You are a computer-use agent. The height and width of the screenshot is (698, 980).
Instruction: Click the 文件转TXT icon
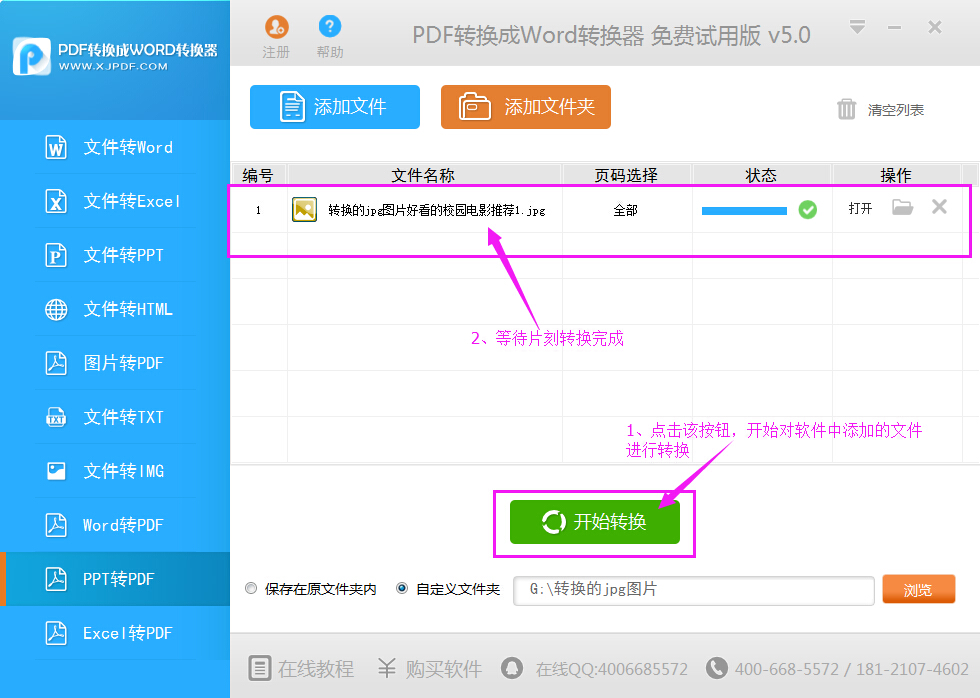[56, 417]
